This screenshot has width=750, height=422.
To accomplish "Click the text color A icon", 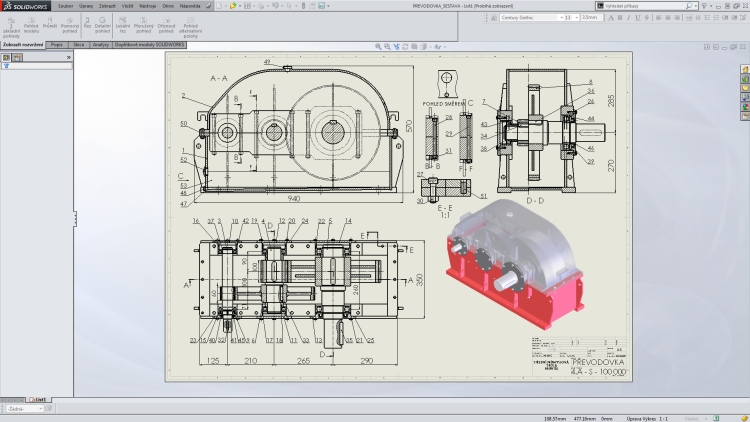I will (x=611, y=17).
